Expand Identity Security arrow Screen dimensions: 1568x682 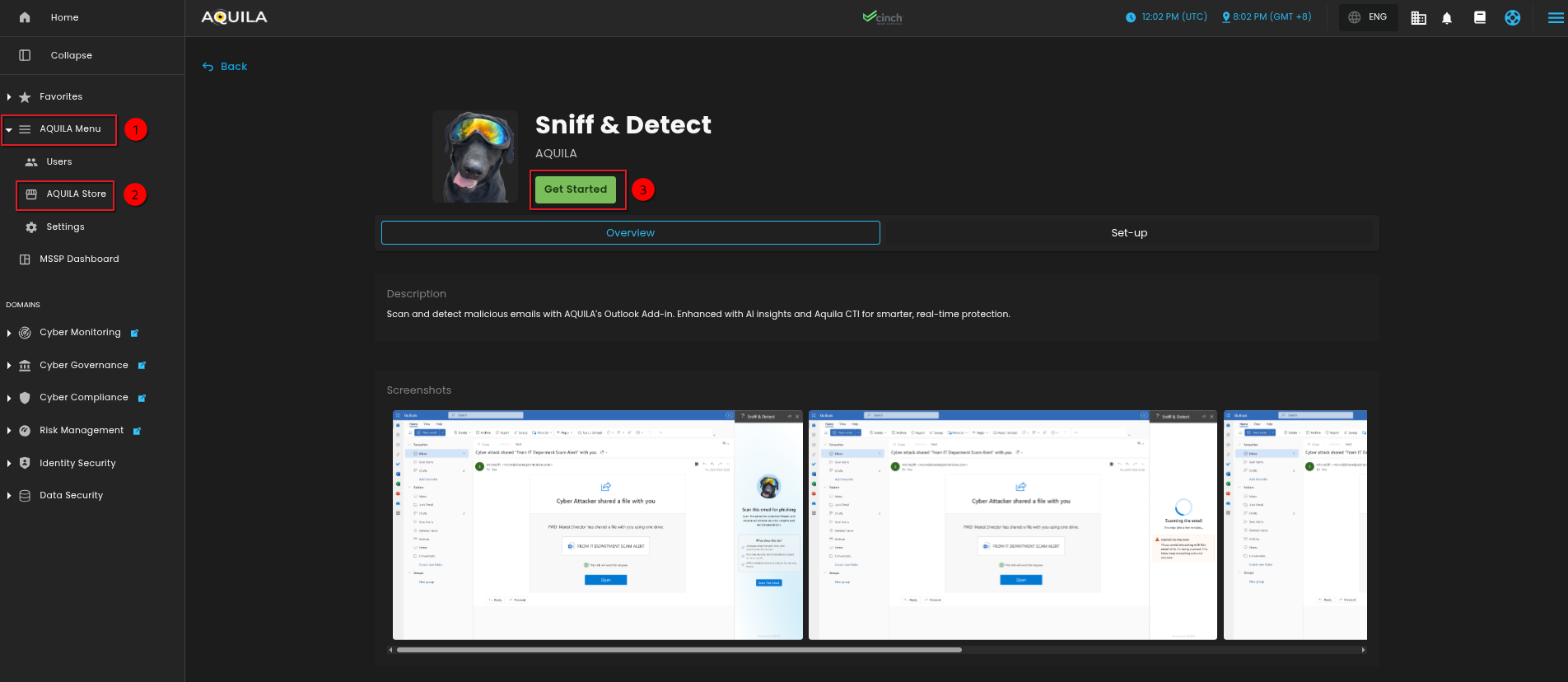[8, 463]
